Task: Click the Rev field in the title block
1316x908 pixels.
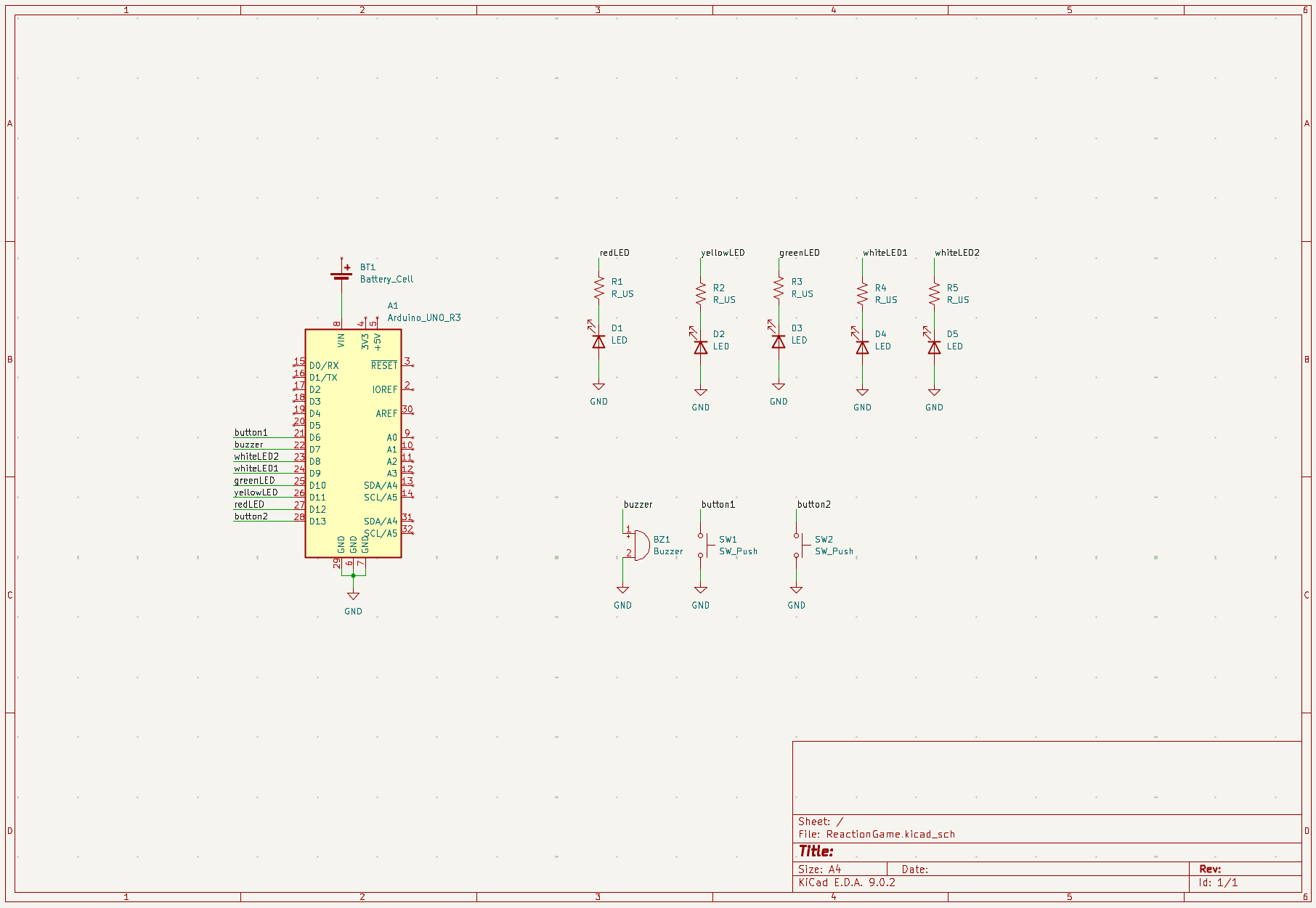Action: (x=1211, y=869)
